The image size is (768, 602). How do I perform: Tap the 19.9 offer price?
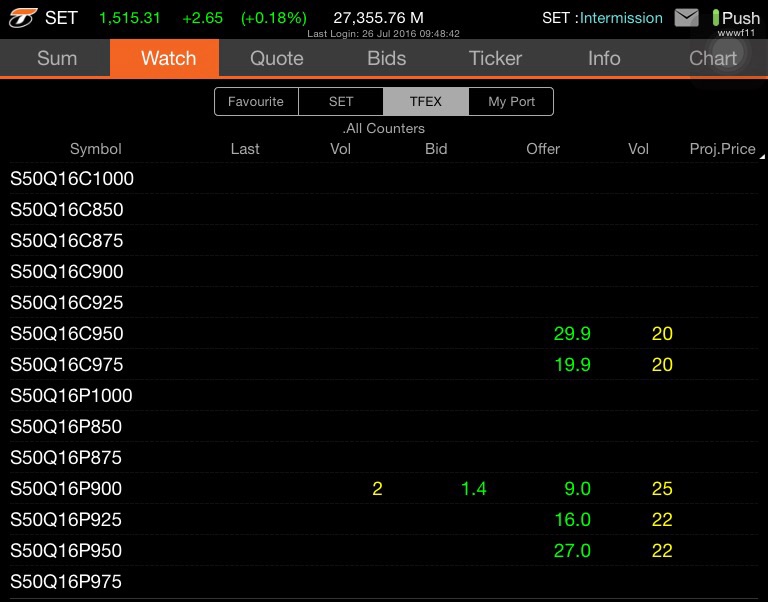tap(573, 364)
